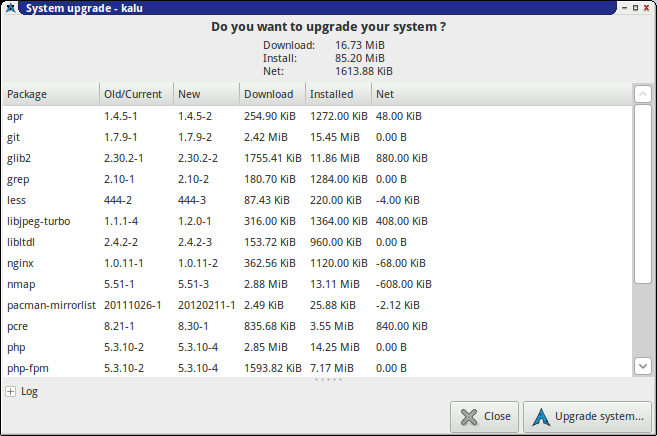The image size is (657, 436).
Task: Click the 362.56 KiB download cell
Action: [270, 263]
